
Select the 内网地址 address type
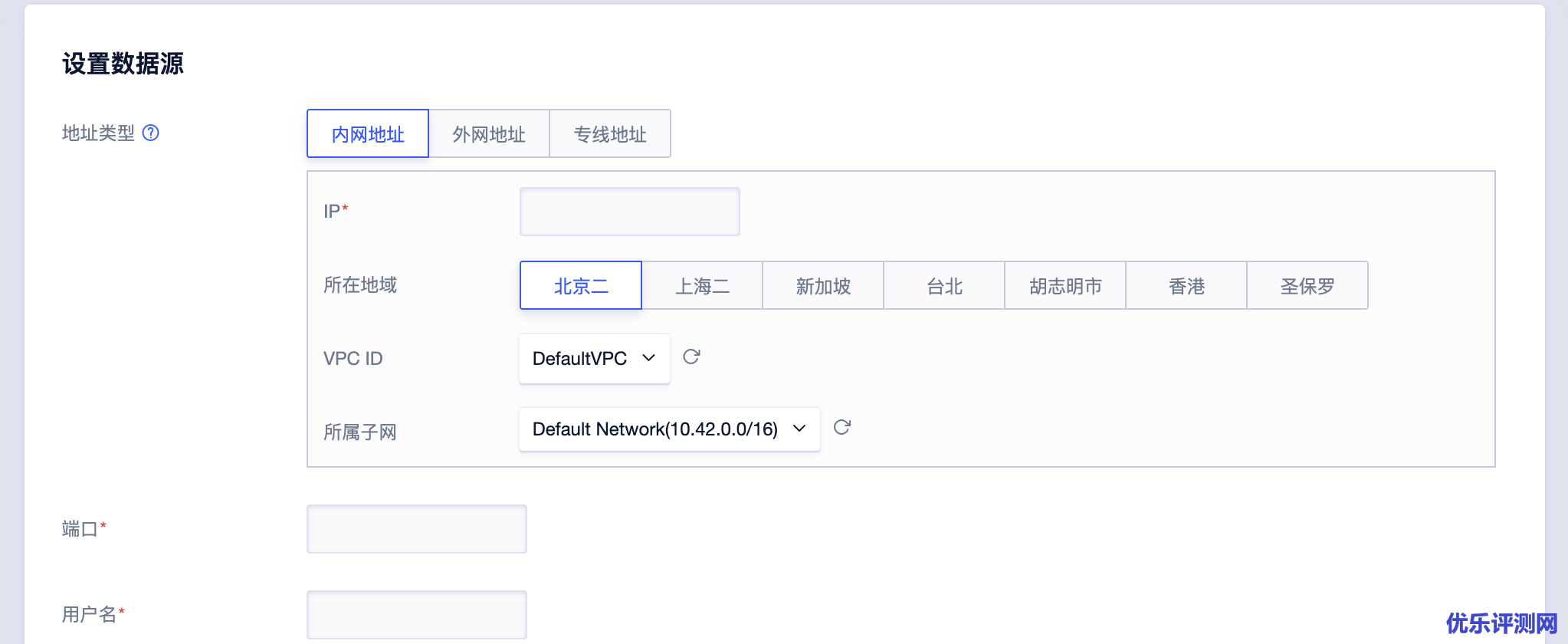coord(368,133)
